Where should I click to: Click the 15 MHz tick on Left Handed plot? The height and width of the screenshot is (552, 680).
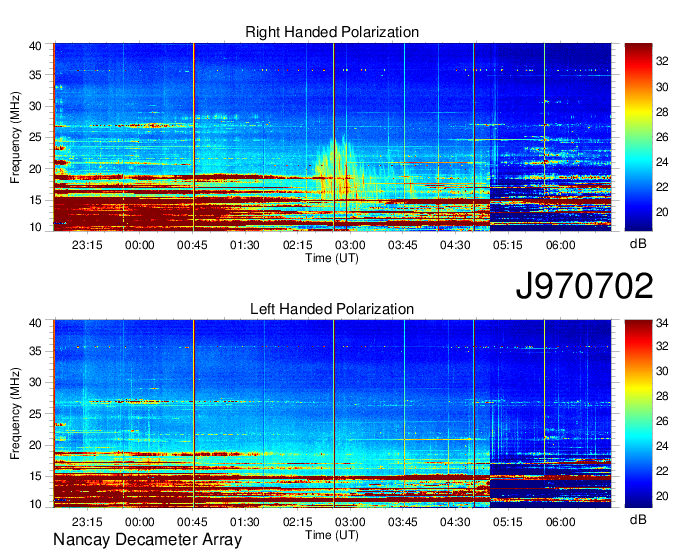coord(35,477)
